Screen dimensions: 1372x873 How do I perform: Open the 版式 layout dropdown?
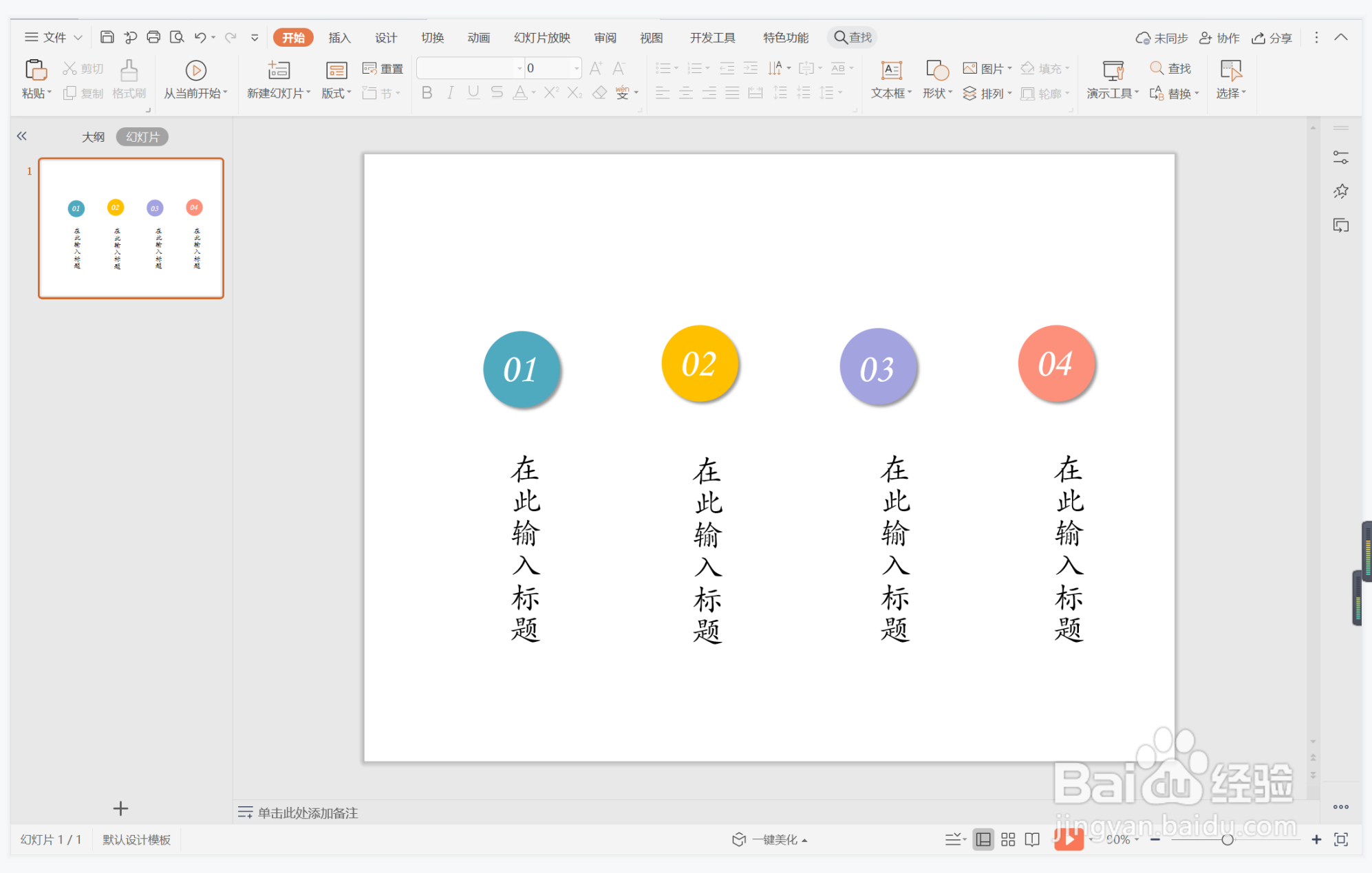point(335,93)
